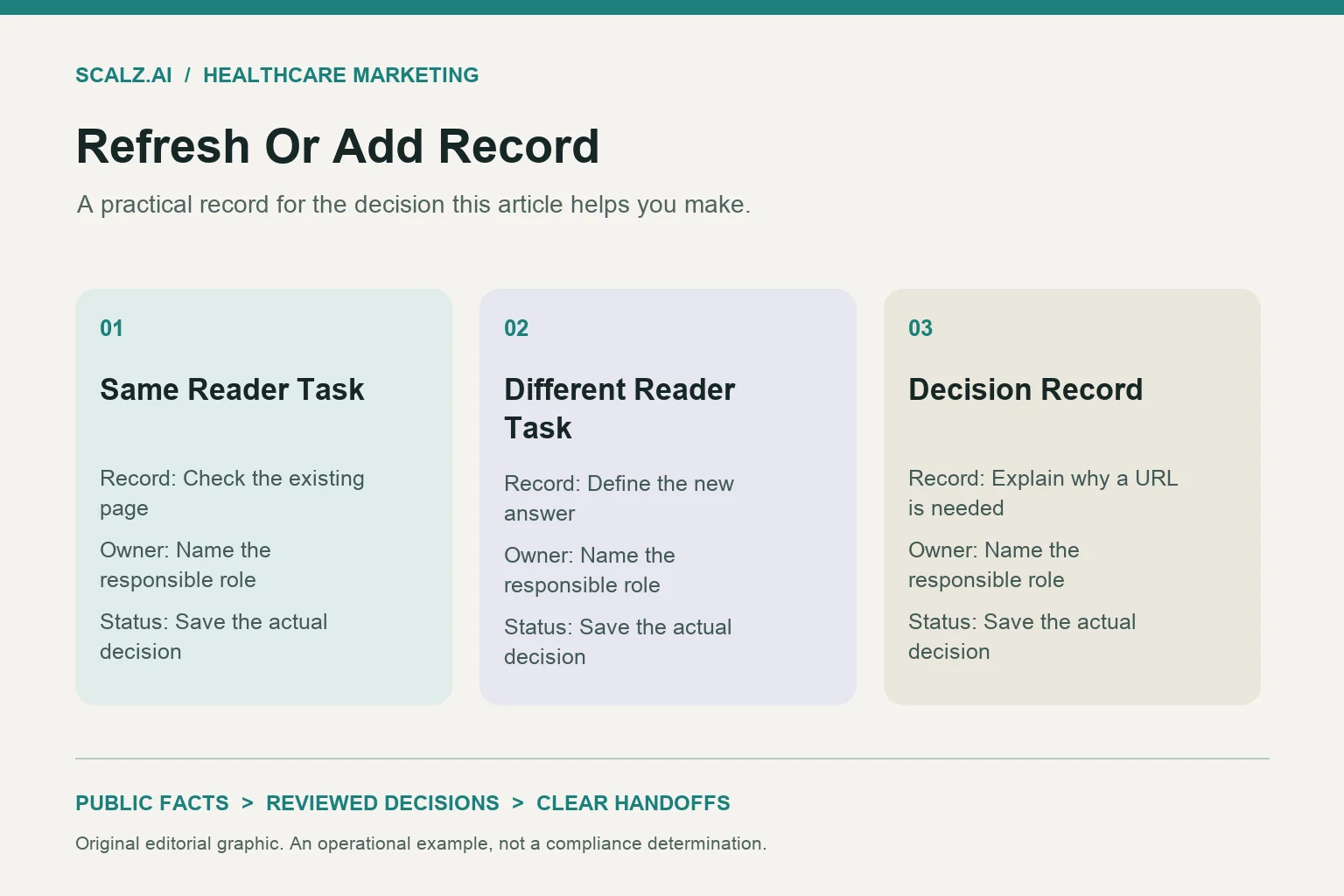This screenshot has height=896, width=1344.
Task: Click the REVIEWED DECISIONS footer label
Action: pyautogui.click(x=382, y=803)
